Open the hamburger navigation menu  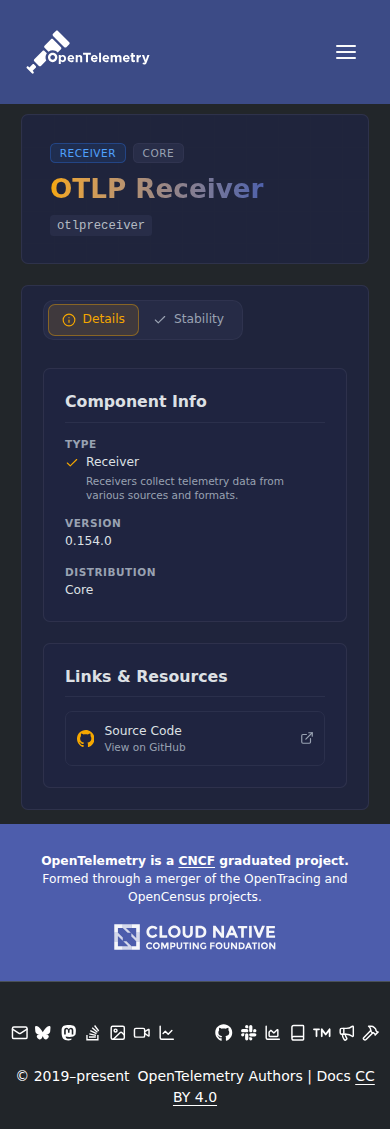tap(346, 52)
